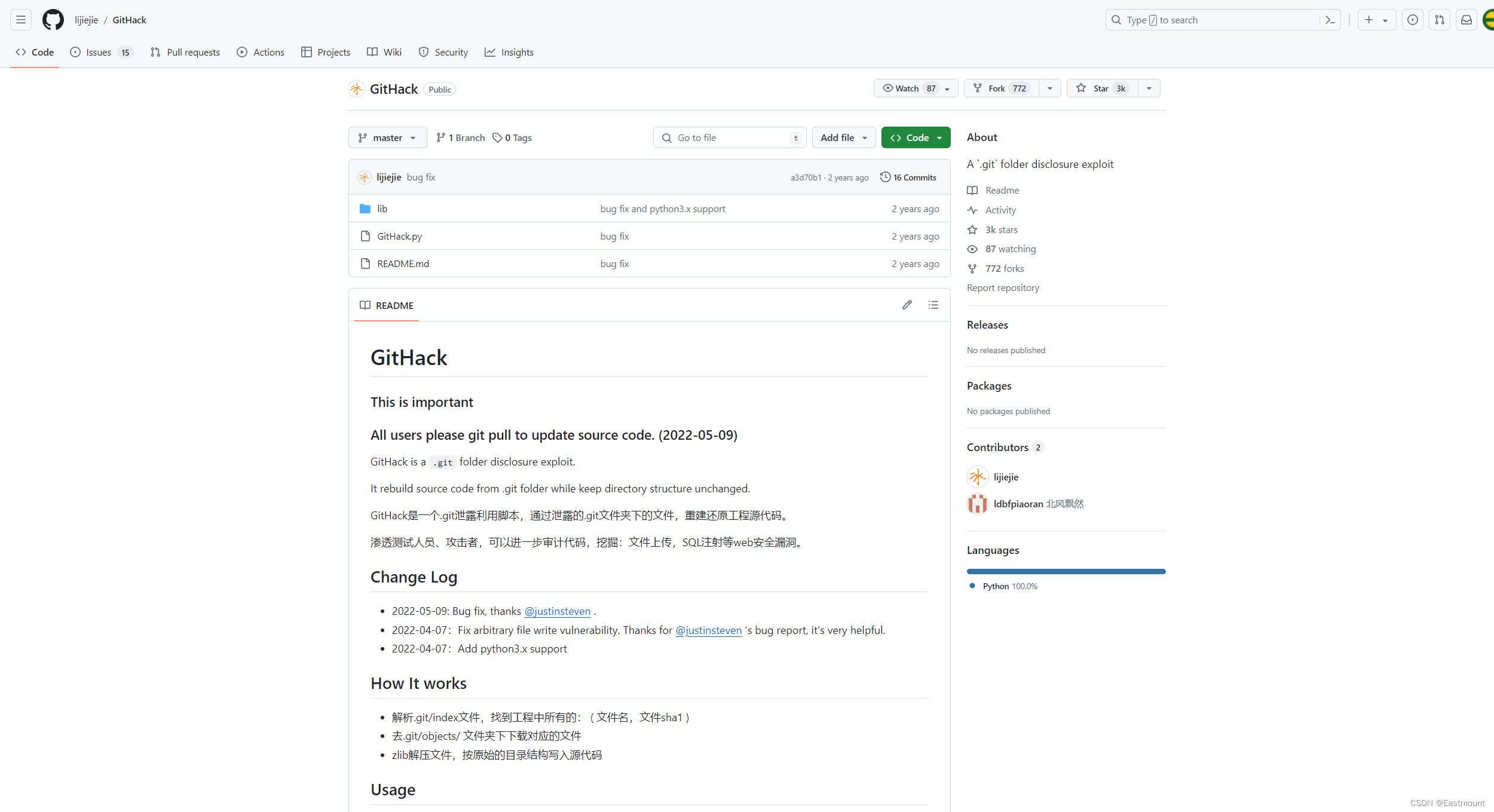Image resolution: width=1494 pixels, height=812 pixels.
Task: Switch to the Code tab
Action: (x=35, y=52)
